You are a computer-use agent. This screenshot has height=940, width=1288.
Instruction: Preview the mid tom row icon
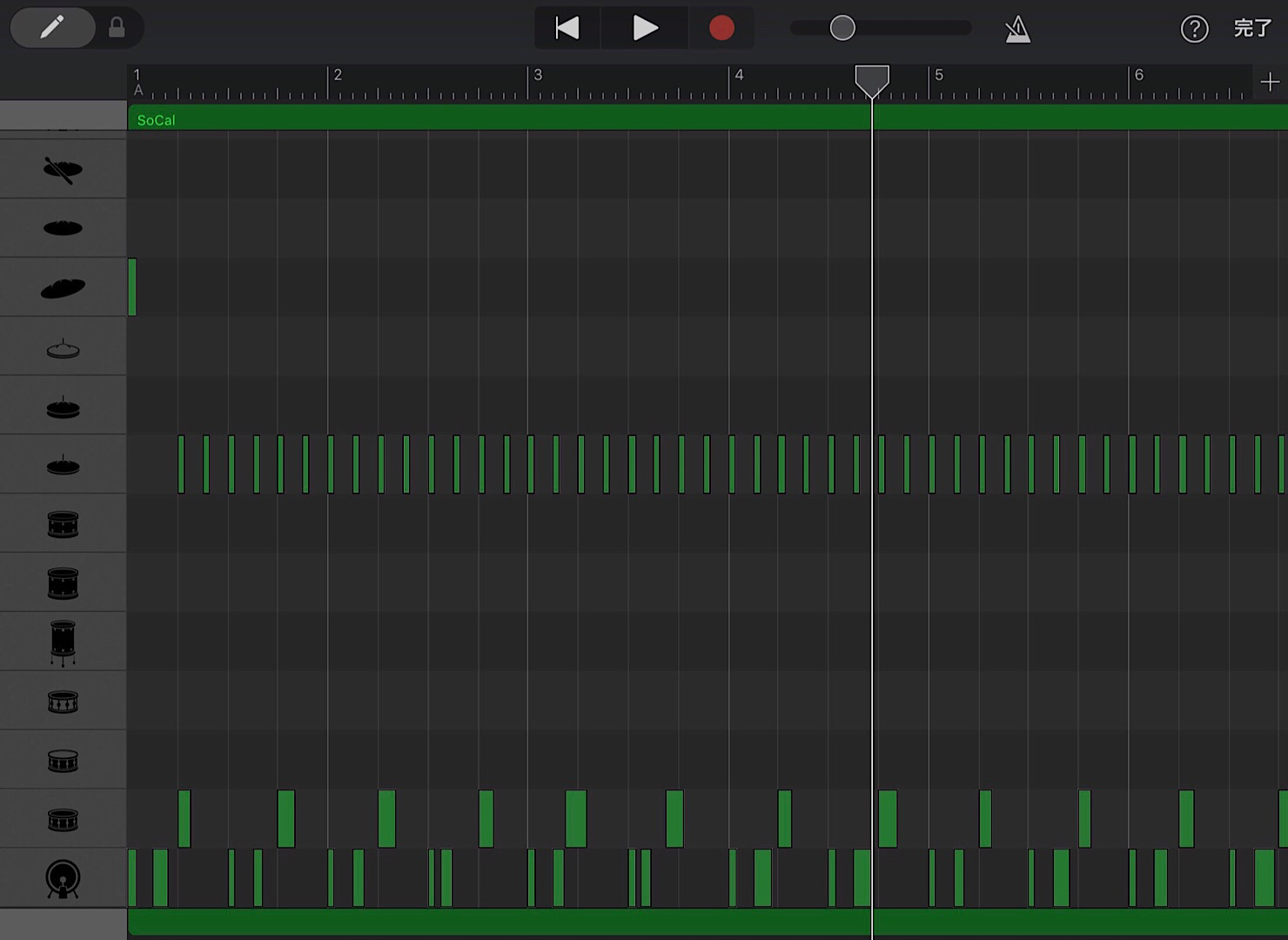tap(63, 583)
